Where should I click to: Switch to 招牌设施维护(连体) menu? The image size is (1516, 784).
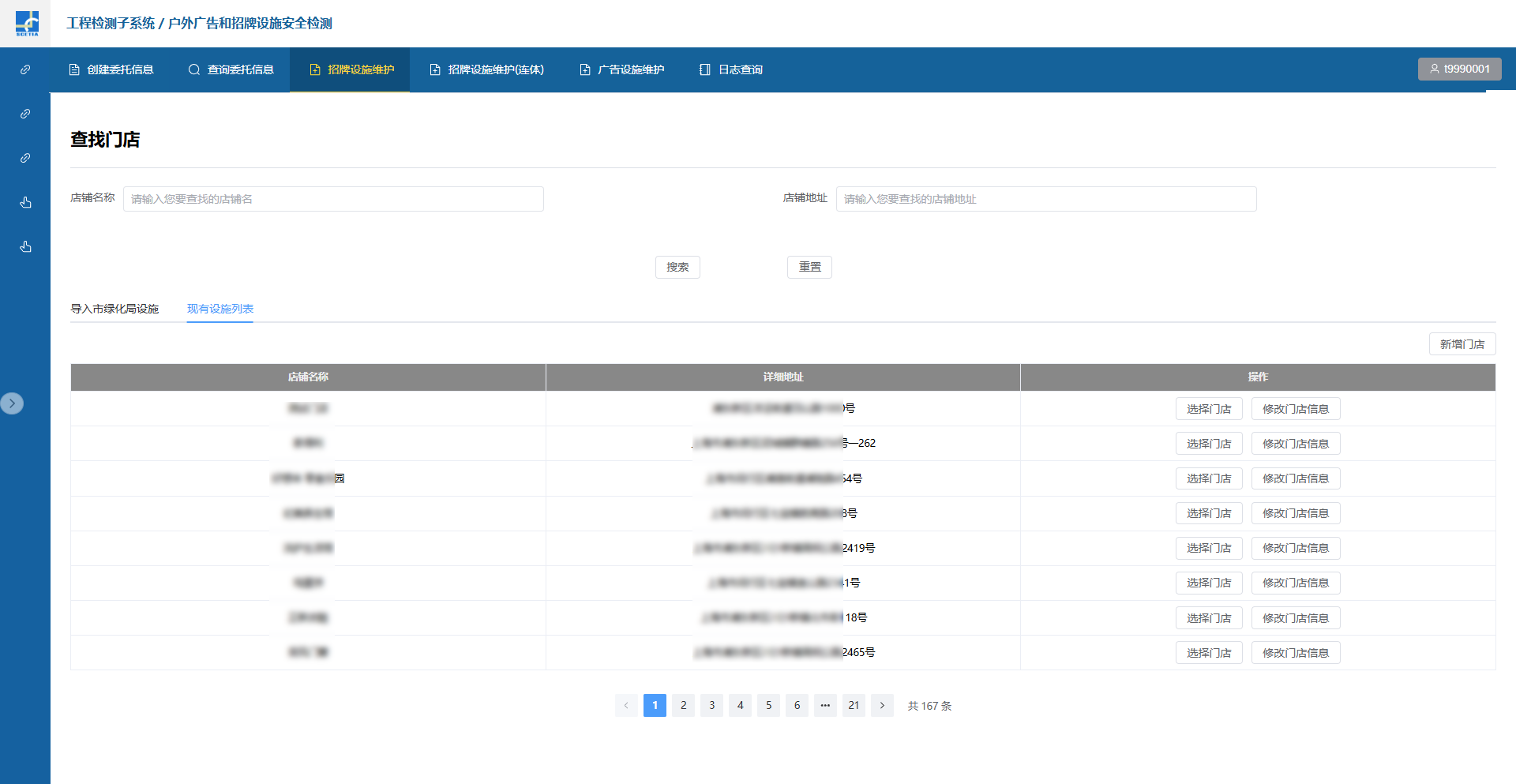tap(486, 69)
